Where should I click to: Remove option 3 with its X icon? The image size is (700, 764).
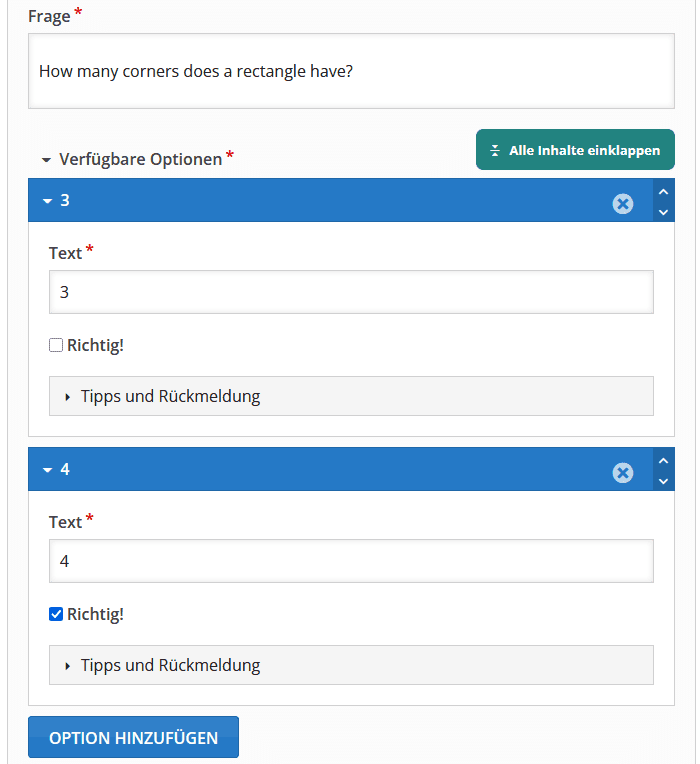click(623, 204)
